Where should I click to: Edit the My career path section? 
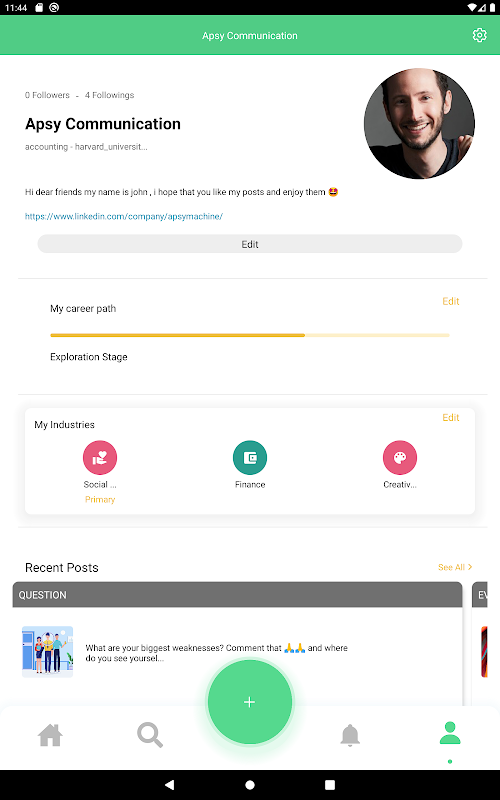click(x=451, y=301)
